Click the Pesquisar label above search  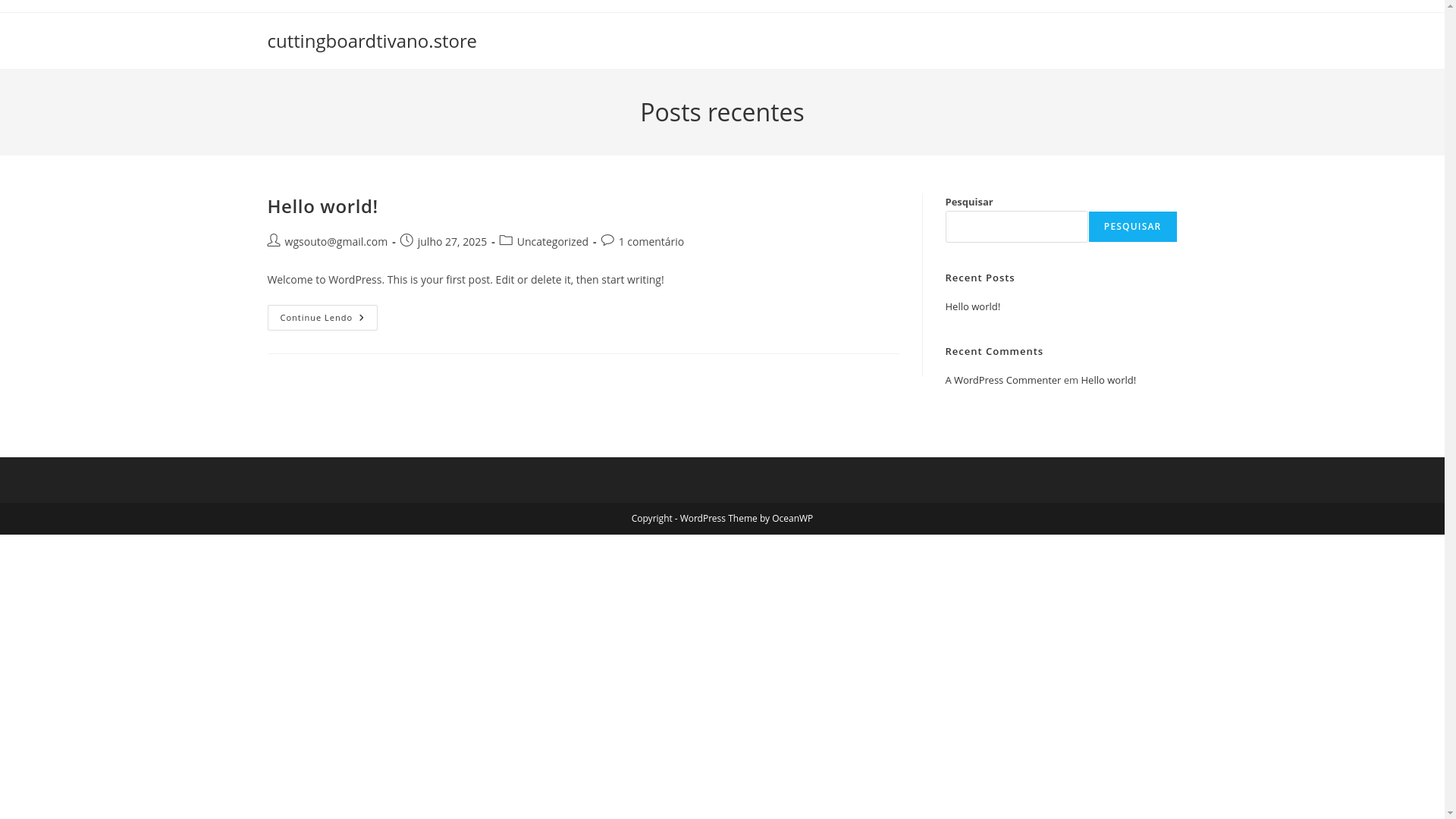968,202
